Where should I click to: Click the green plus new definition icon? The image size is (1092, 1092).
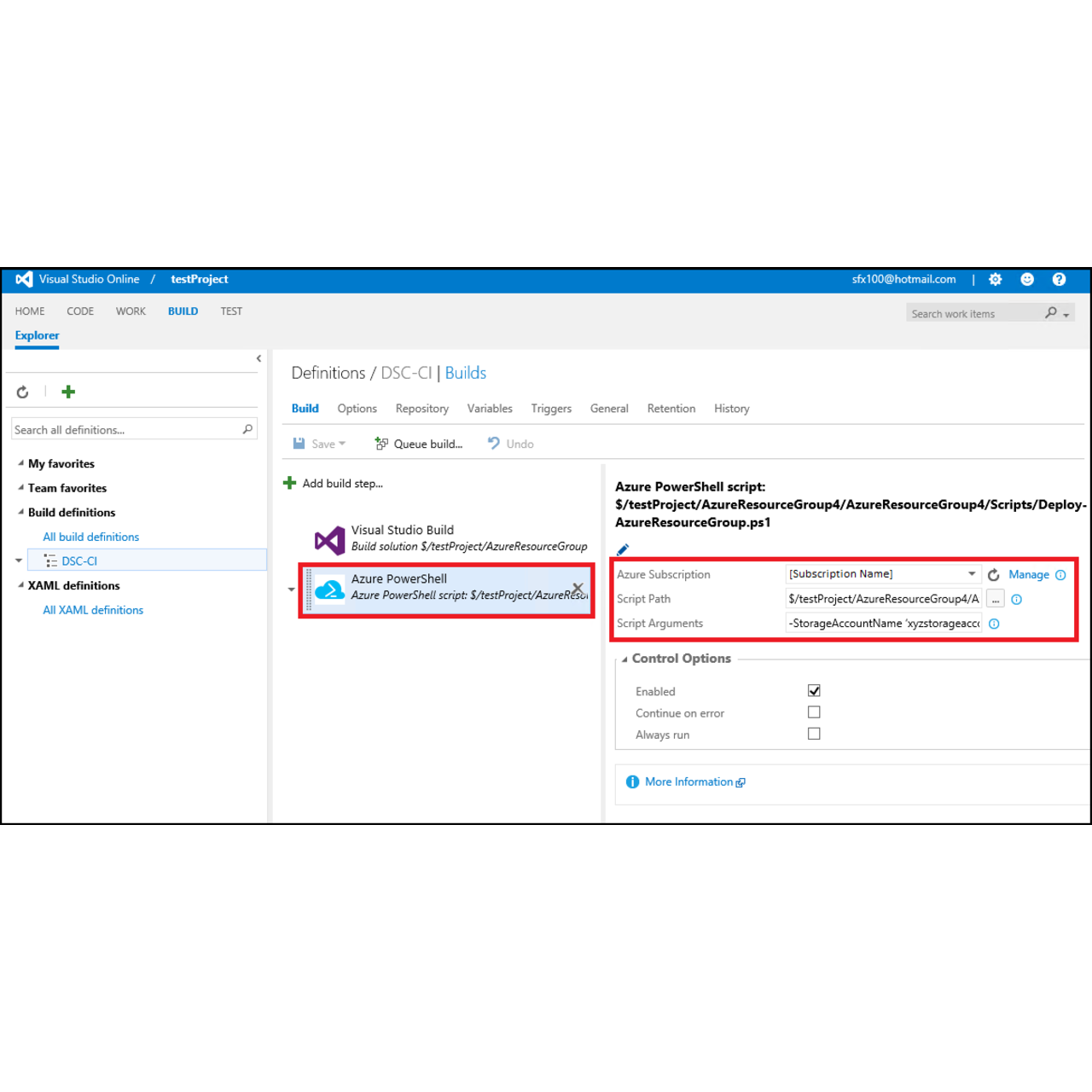pos(68,392)
